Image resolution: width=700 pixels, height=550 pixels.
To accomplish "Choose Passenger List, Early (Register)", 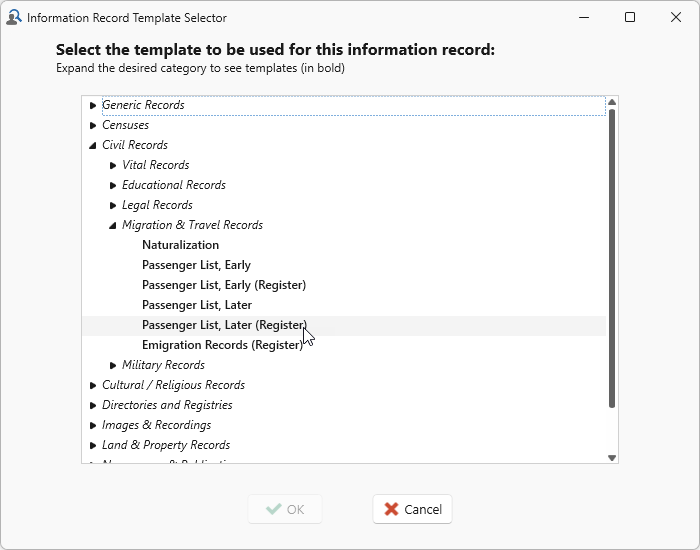I will point(223,285).
